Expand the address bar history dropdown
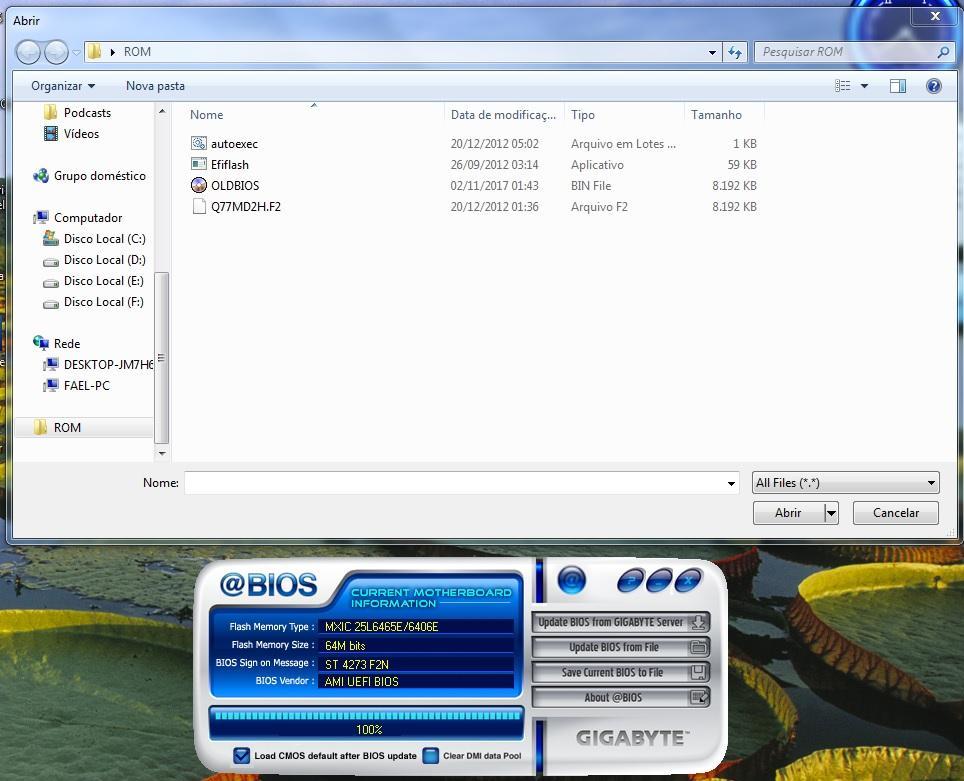 point(712,52)
